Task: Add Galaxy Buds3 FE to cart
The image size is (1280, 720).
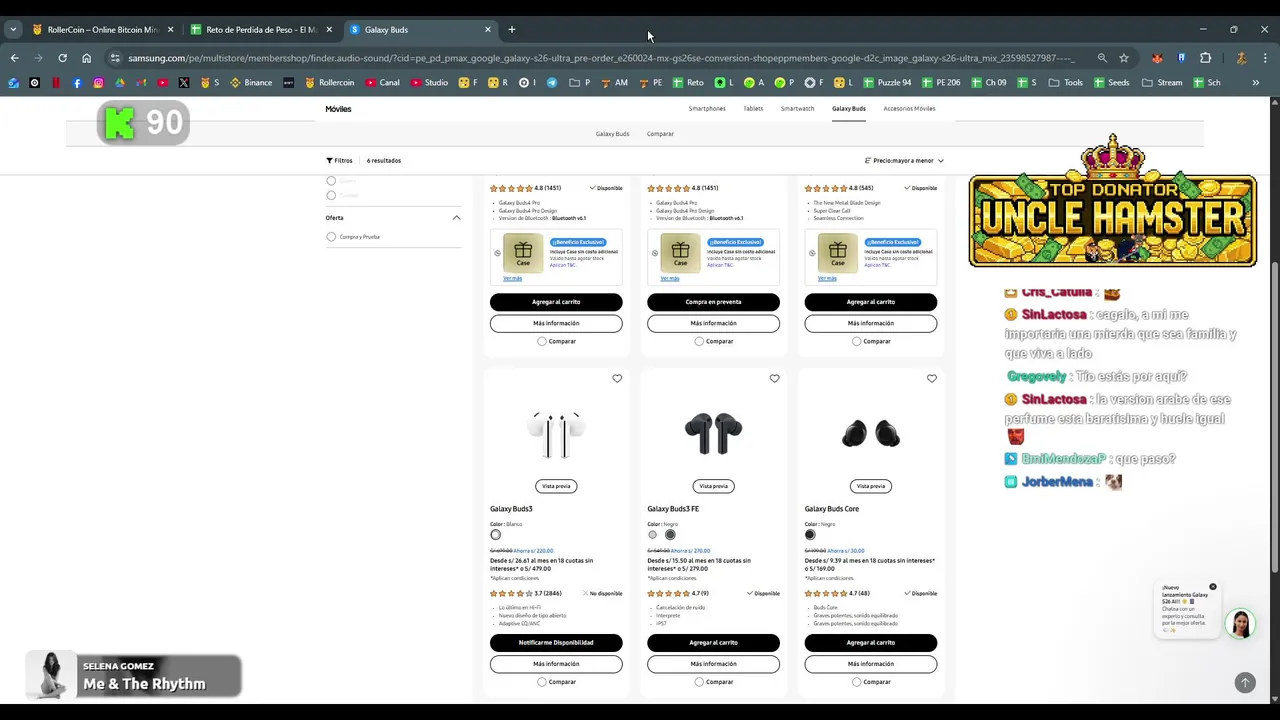Action: click(713, 642)
